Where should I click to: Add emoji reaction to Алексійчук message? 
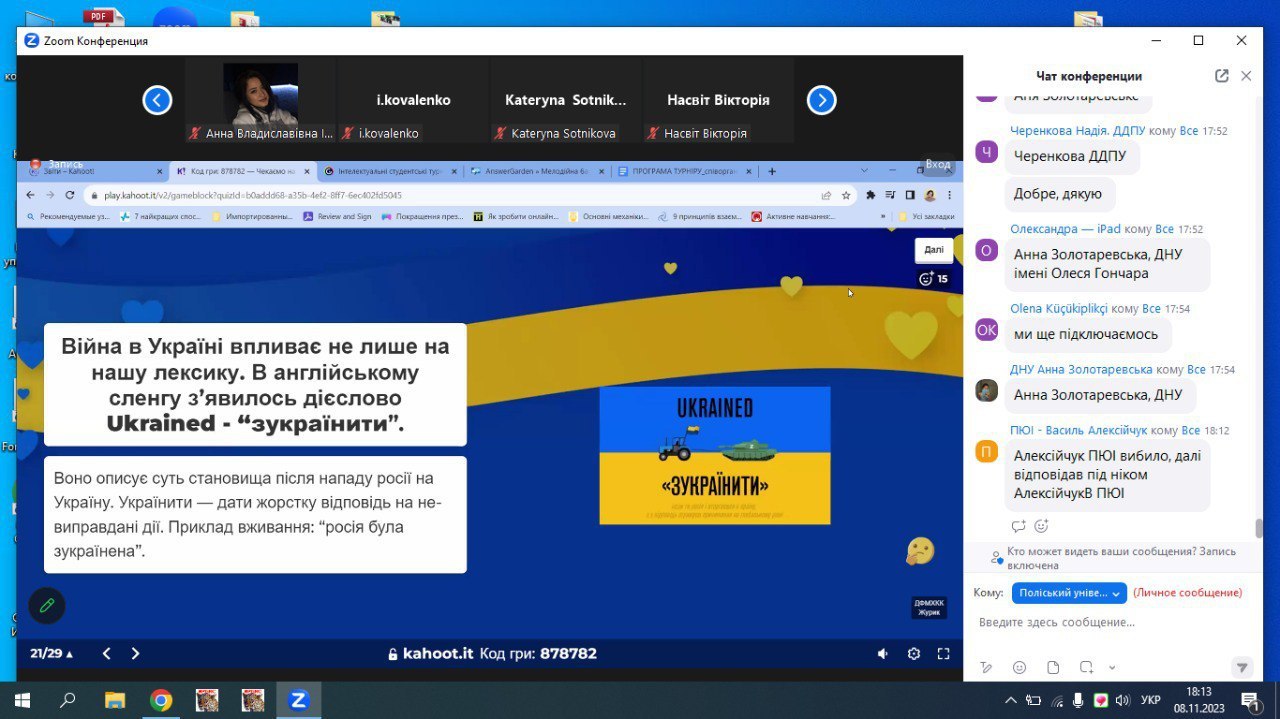1041,526
